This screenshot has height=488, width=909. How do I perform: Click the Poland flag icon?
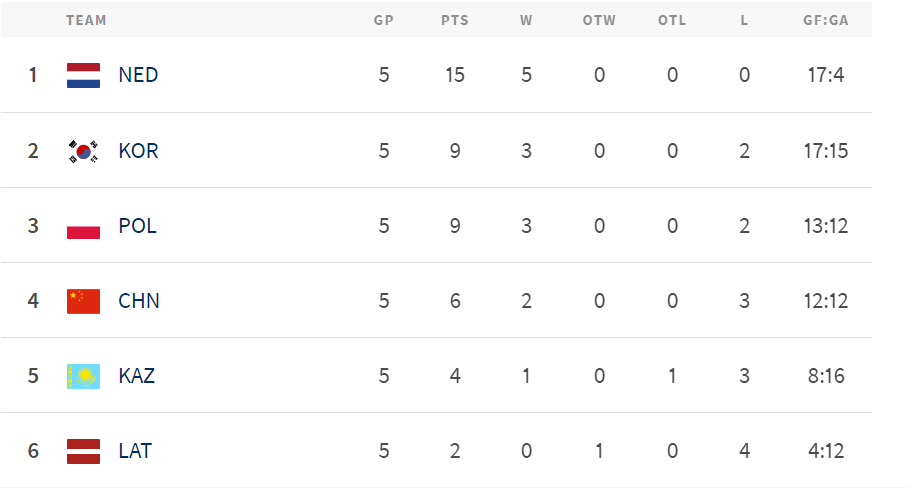click(83, 226)
